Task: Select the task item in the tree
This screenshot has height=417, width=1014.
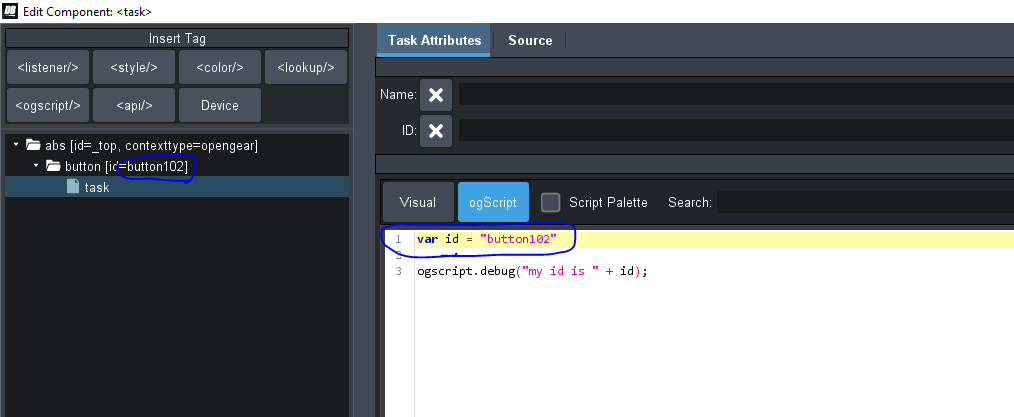Action: click(x=97, y=187)
